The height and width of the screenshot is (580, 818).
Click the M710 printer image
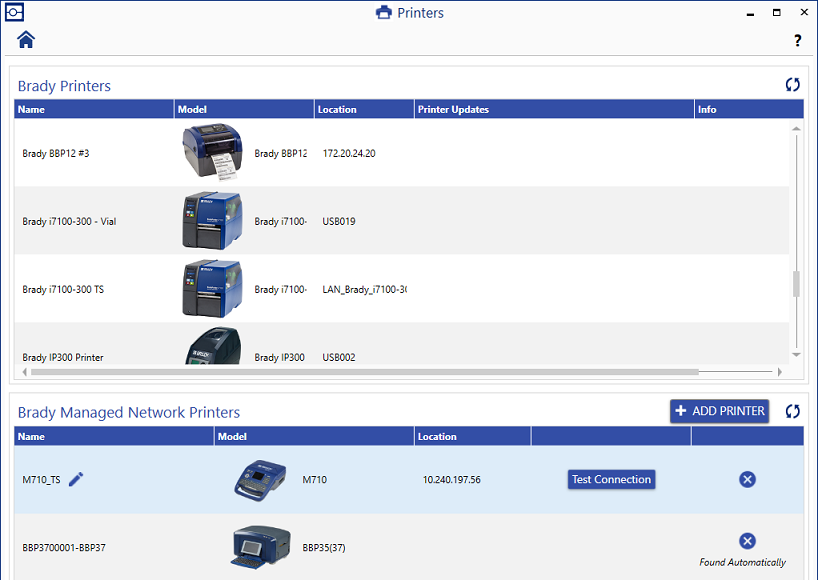[260, 479]
